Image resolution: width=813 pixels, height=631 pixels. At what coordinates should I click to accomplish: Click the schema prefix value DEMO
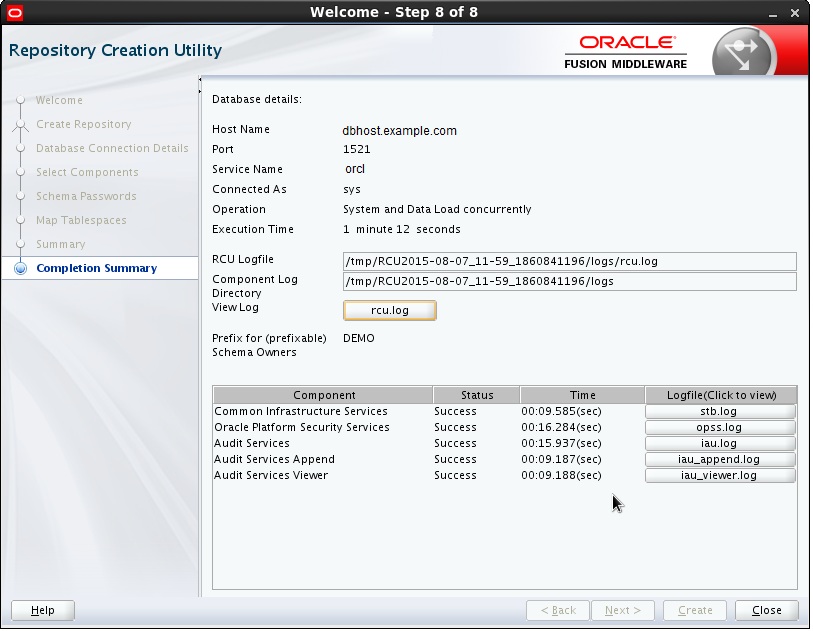coord(359,338)
